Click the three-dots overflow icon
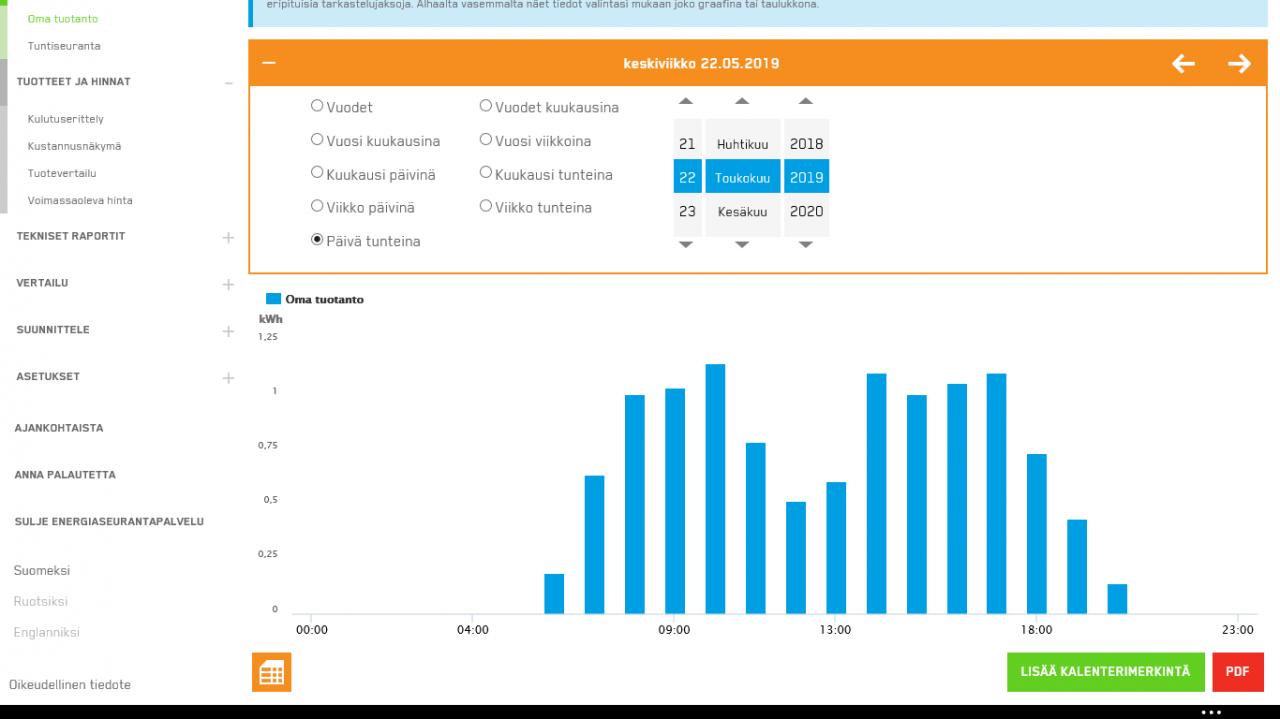 1211,712
